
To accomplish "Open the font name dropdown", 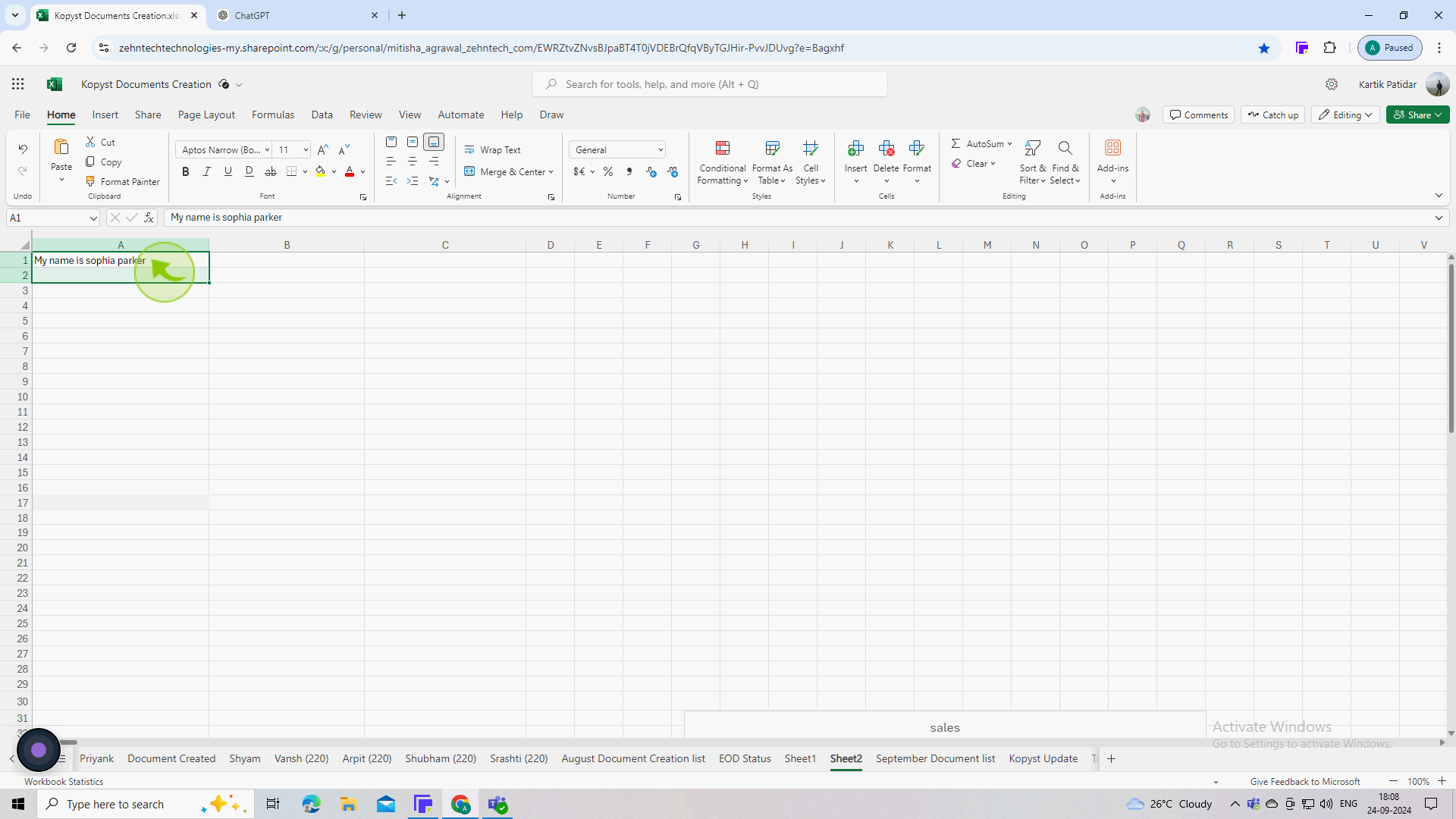I will (267, 149).
